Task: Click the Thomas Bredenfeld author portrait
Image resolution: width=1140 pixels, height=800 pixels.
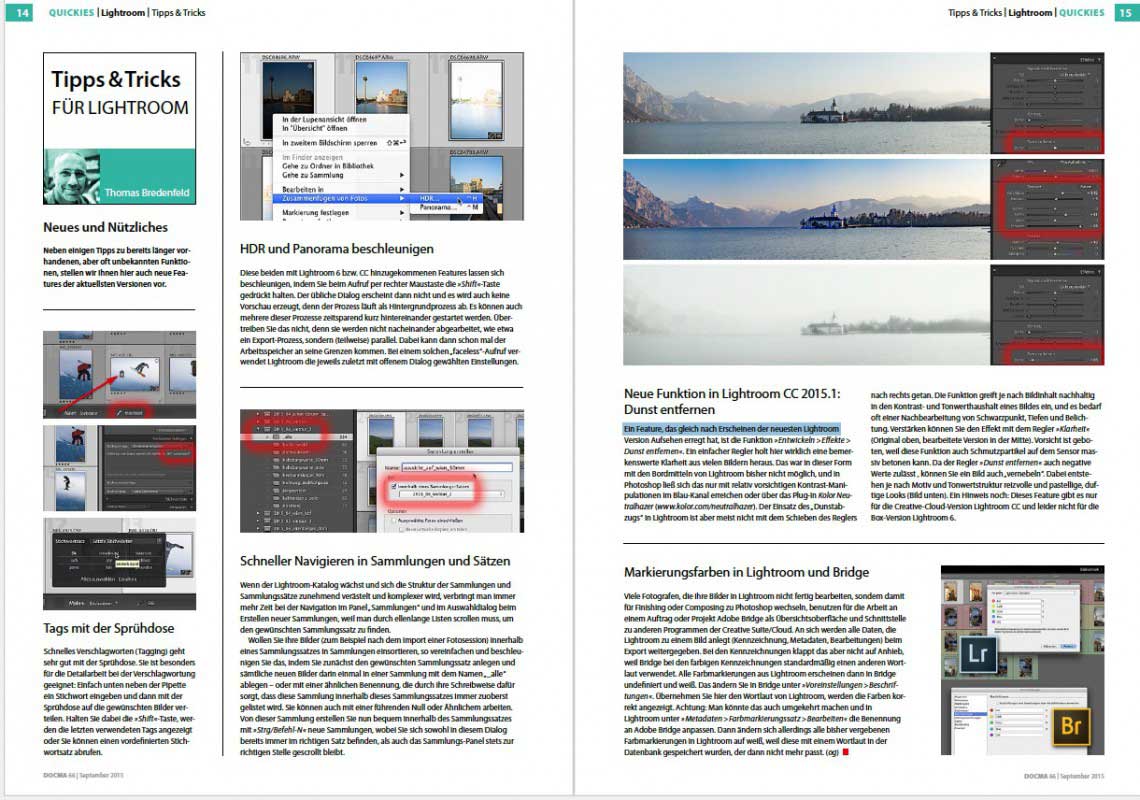Action: coord(73,177)
